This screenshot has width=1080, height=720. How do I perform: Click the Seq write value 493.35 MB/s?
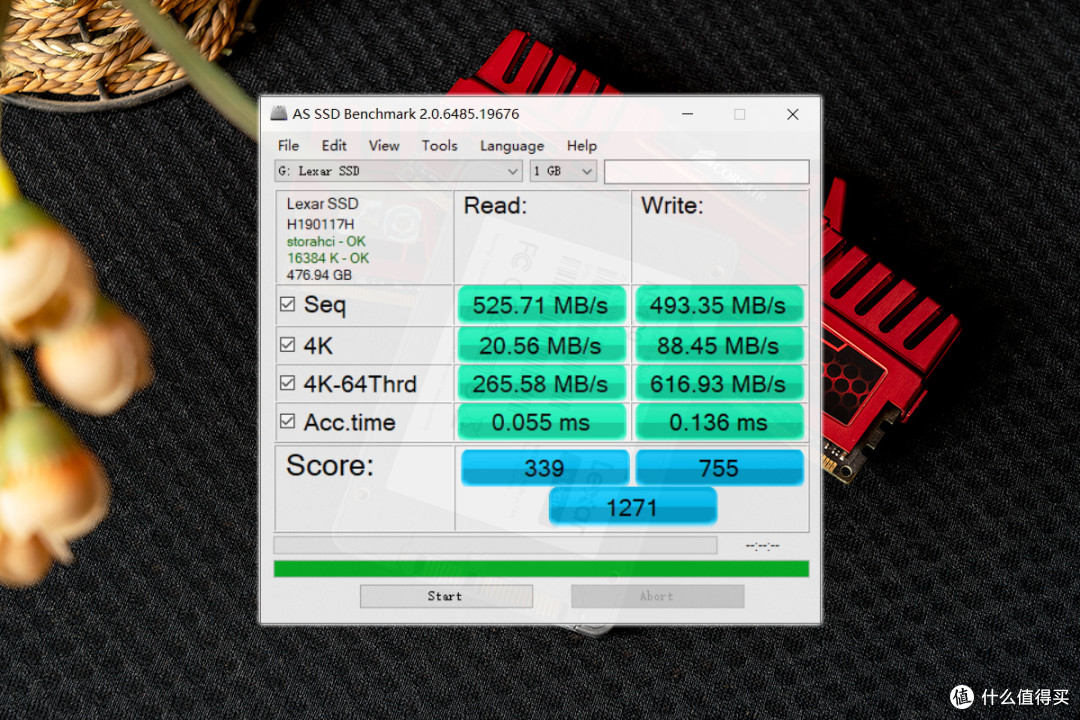click(x=719, y=305)
